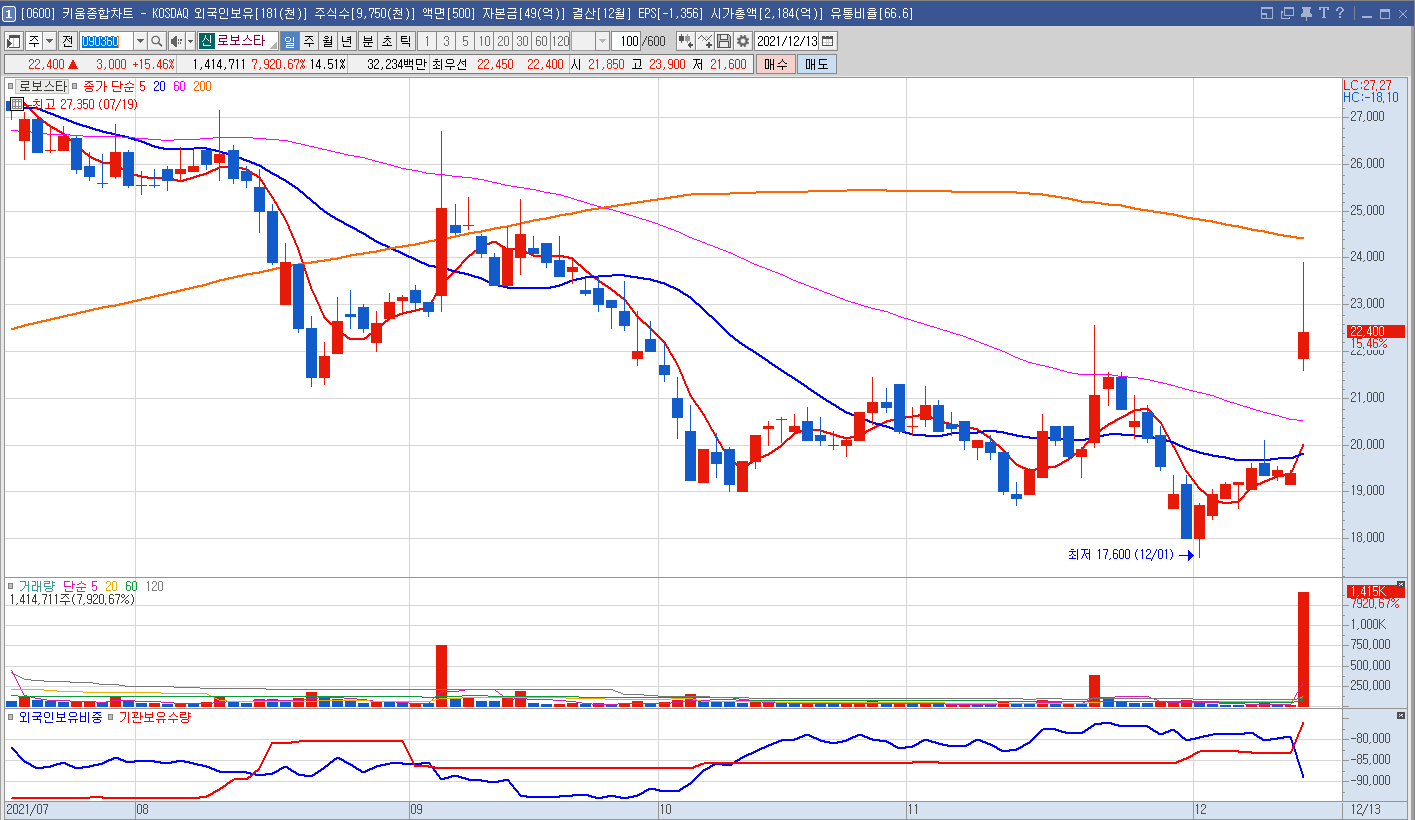Viewport: 1415px width, 820px height.
Task: Click the 기관보유수량 indicator label
Action: coord(155,717)
